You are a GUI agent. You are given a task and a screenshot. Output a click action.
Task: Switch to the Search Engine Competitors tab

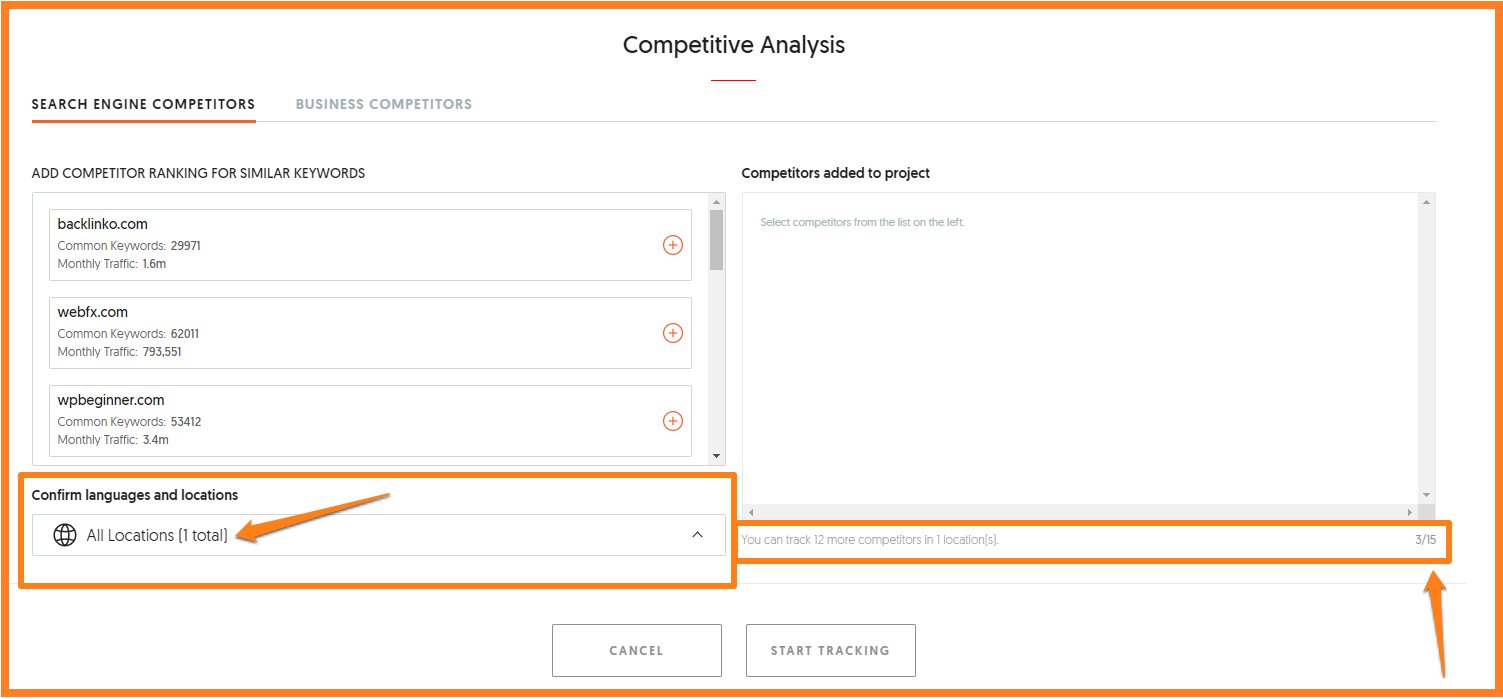[143, 104]
